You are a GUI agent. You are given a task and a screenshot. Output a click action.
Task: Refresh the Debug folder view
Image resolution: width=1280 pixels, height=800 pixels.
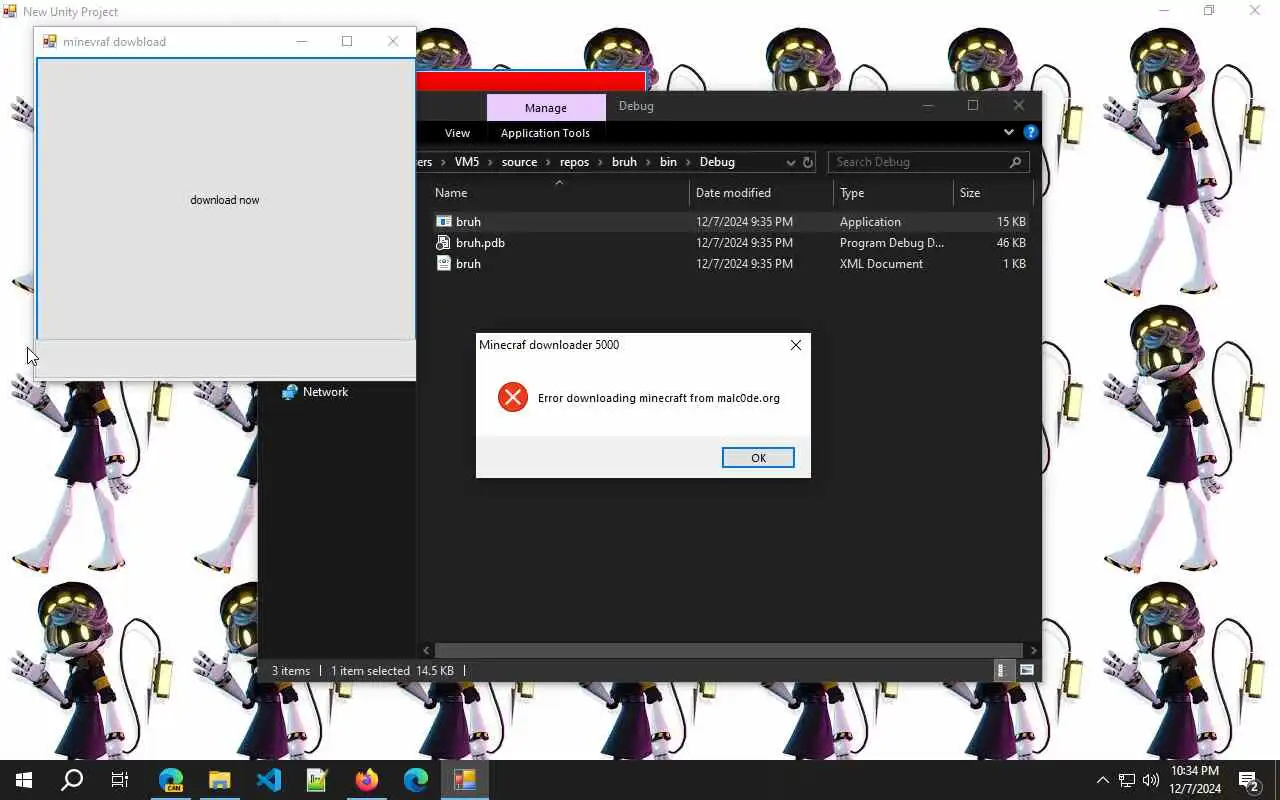[808, 162]
